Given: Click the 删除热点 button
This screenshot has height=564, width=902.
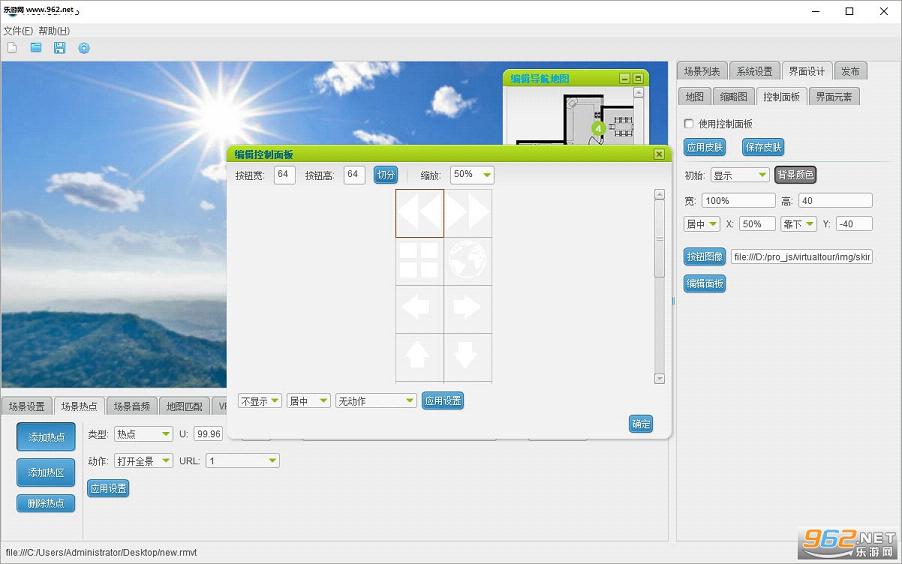Looking at the screenshot, I should tap(46, 503).
